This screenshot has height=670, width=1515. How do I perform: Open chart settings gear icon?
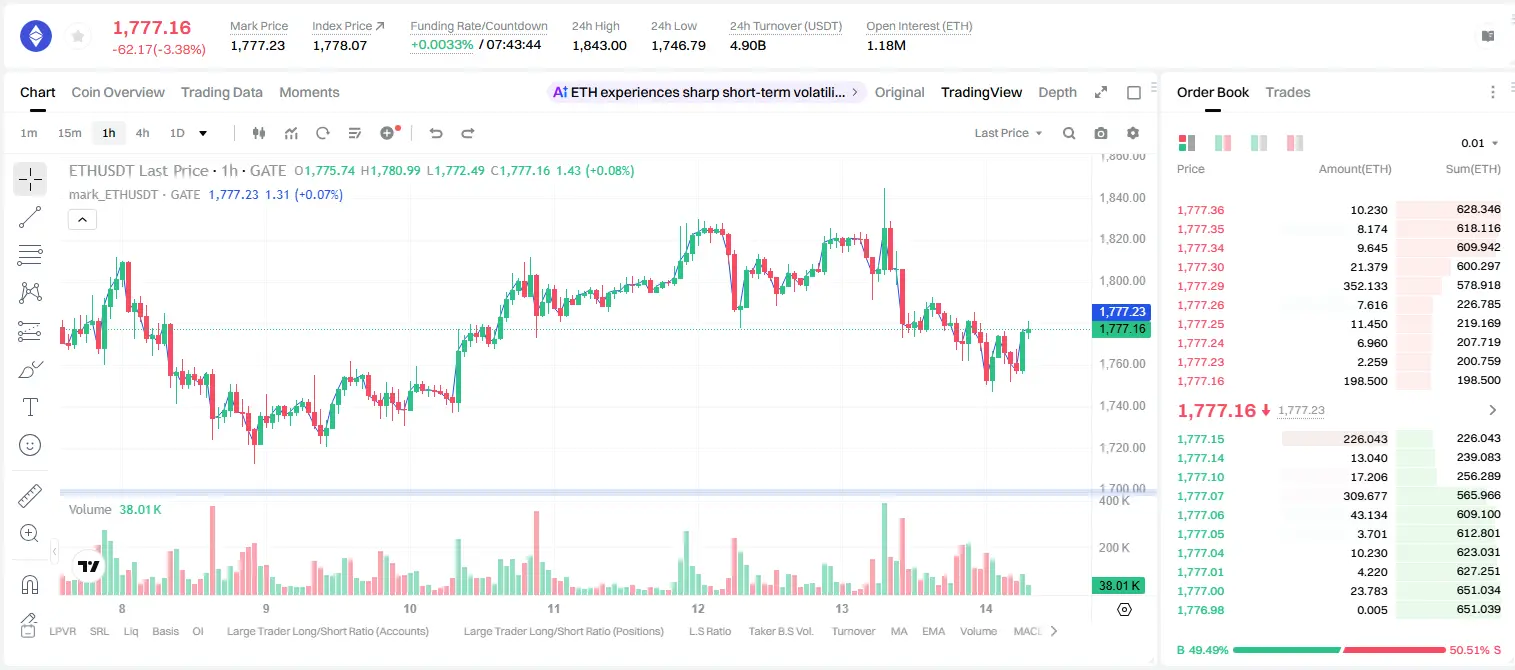click(x=1133, y=133)
